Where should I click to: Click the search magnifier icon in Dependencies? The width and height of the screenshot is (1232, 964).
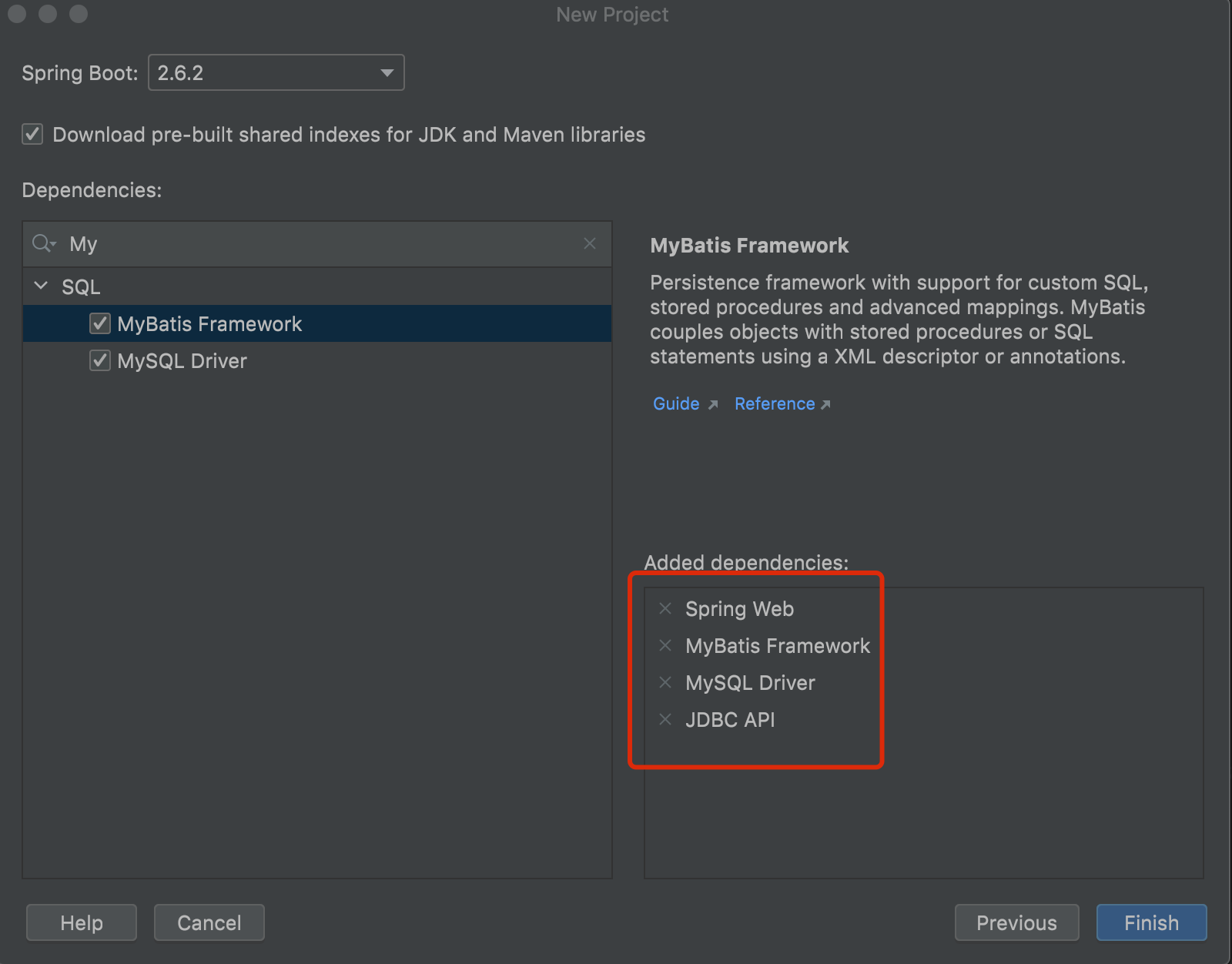pyautogui.click(x=44, y=244)
